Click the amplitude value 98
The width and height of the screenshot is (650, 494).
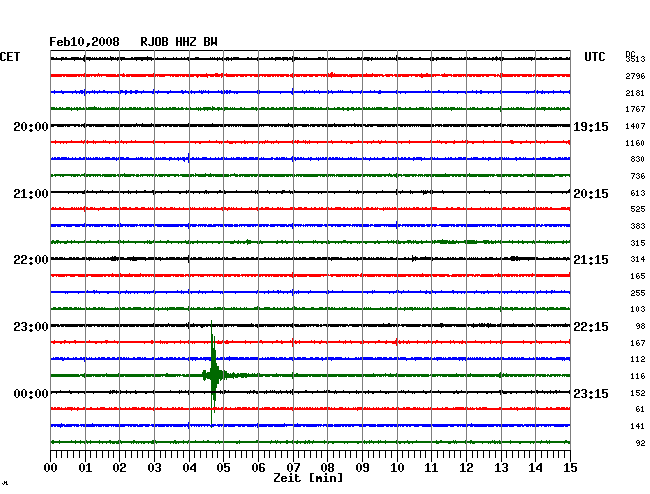(x=640, y=327)
